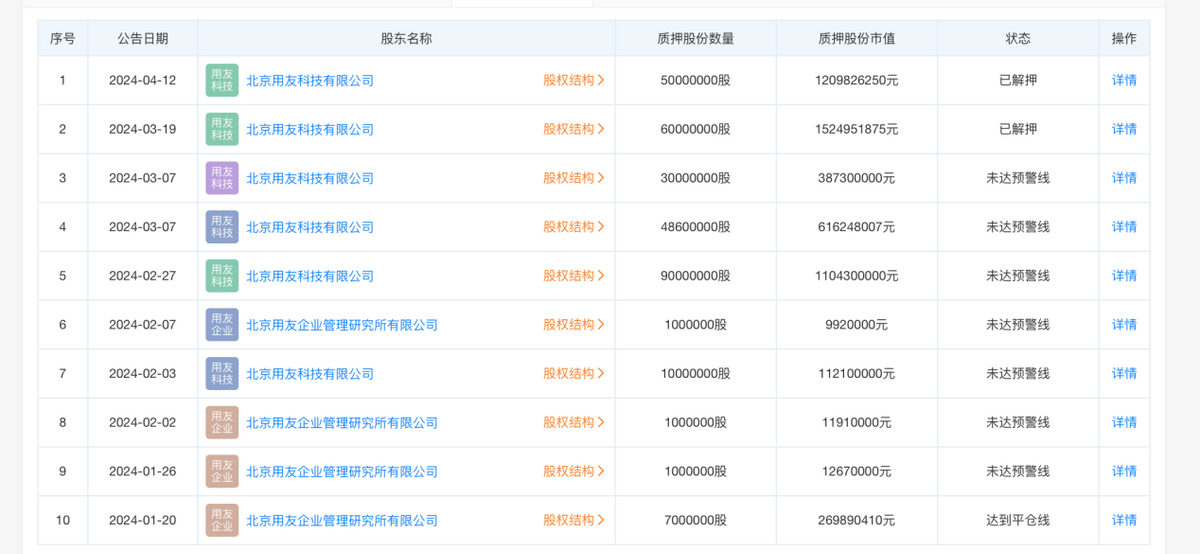Click the 质押股份市值 column header
The height and width of the screenshot is (554, 1200).
coord(856,39)
